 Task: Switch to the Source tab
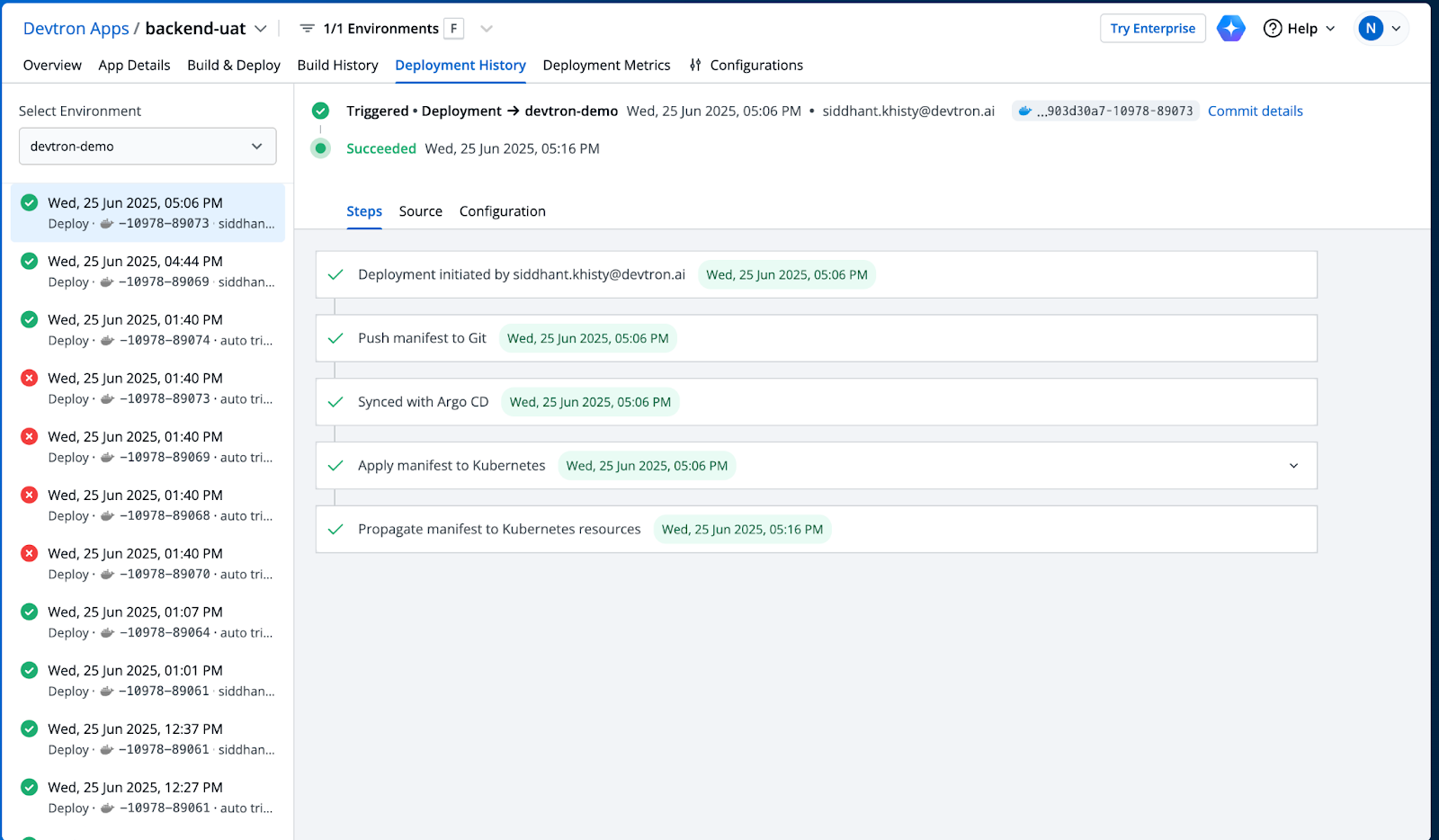click(420, 210)
